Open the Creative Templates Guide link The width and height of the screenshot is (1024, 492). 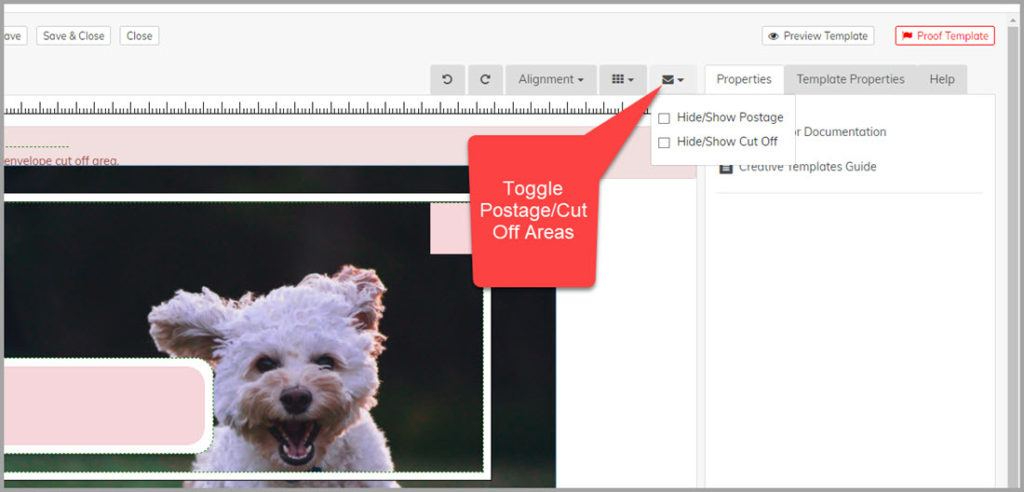click(807, 167)
